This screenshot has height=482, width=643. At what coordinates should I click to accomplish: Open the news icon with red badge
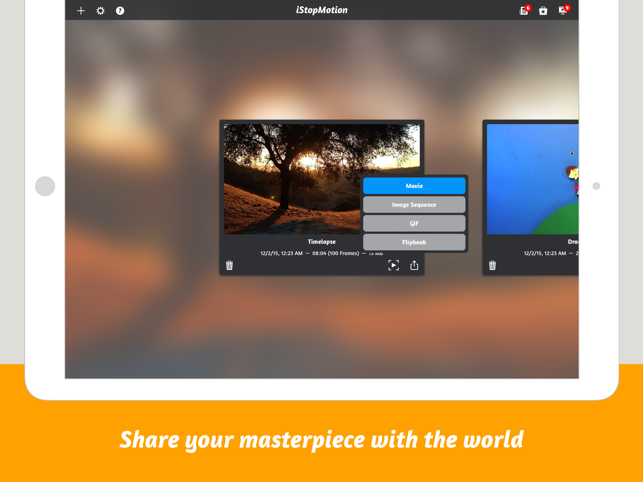click(x=524, y=11)
